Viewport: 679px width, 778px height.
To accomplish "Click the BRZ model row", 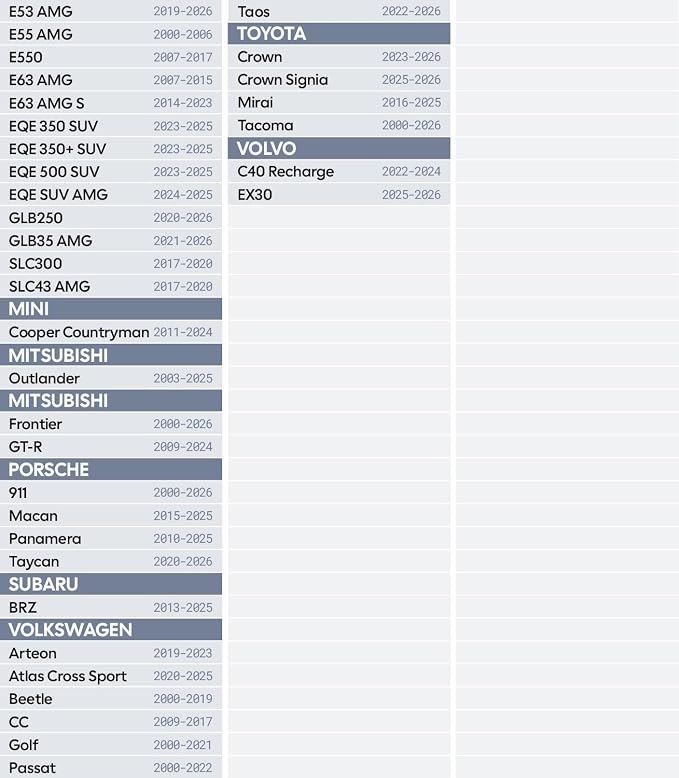I will (x=111, y=607).
